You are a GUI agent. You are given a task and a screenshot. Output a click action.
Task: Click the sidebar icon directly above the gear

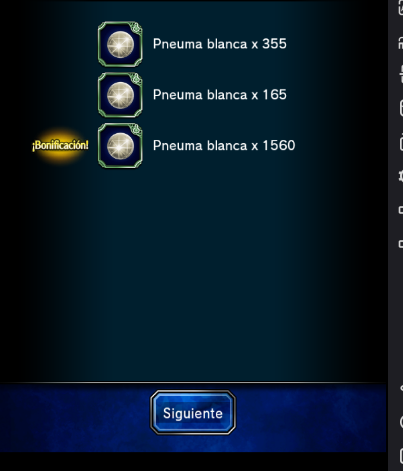click(x=401, y=143)
